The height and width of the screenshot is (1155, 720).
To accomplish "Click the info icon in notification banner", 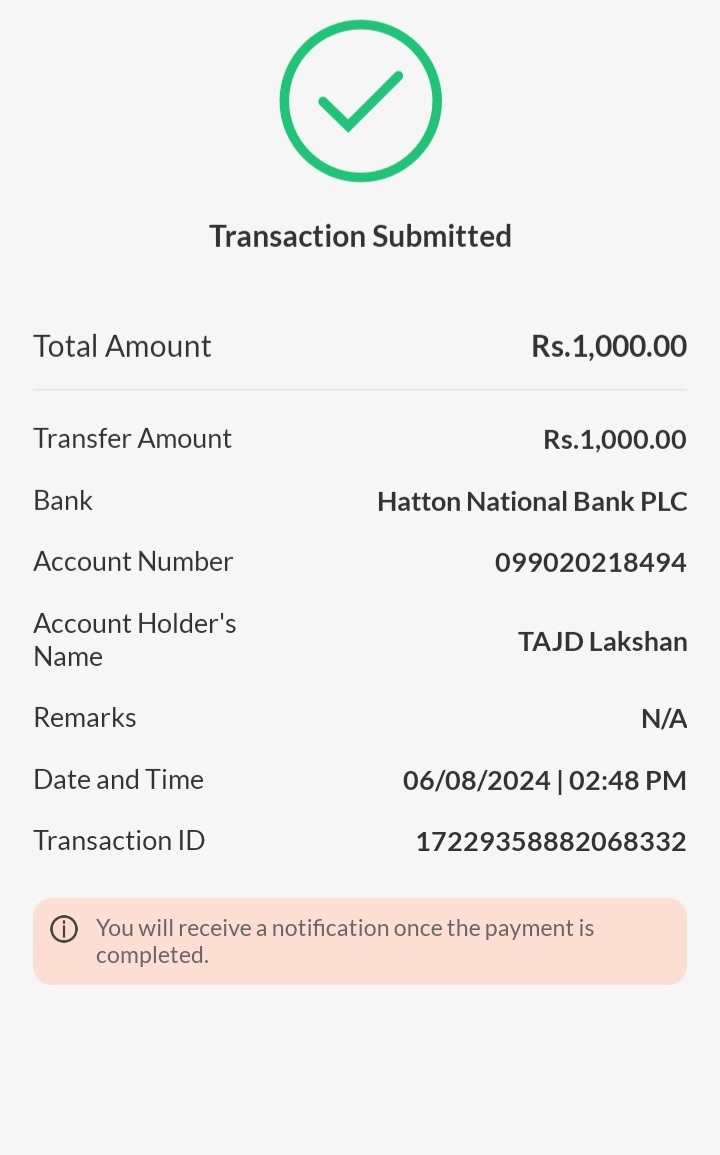I will (64, 929).
